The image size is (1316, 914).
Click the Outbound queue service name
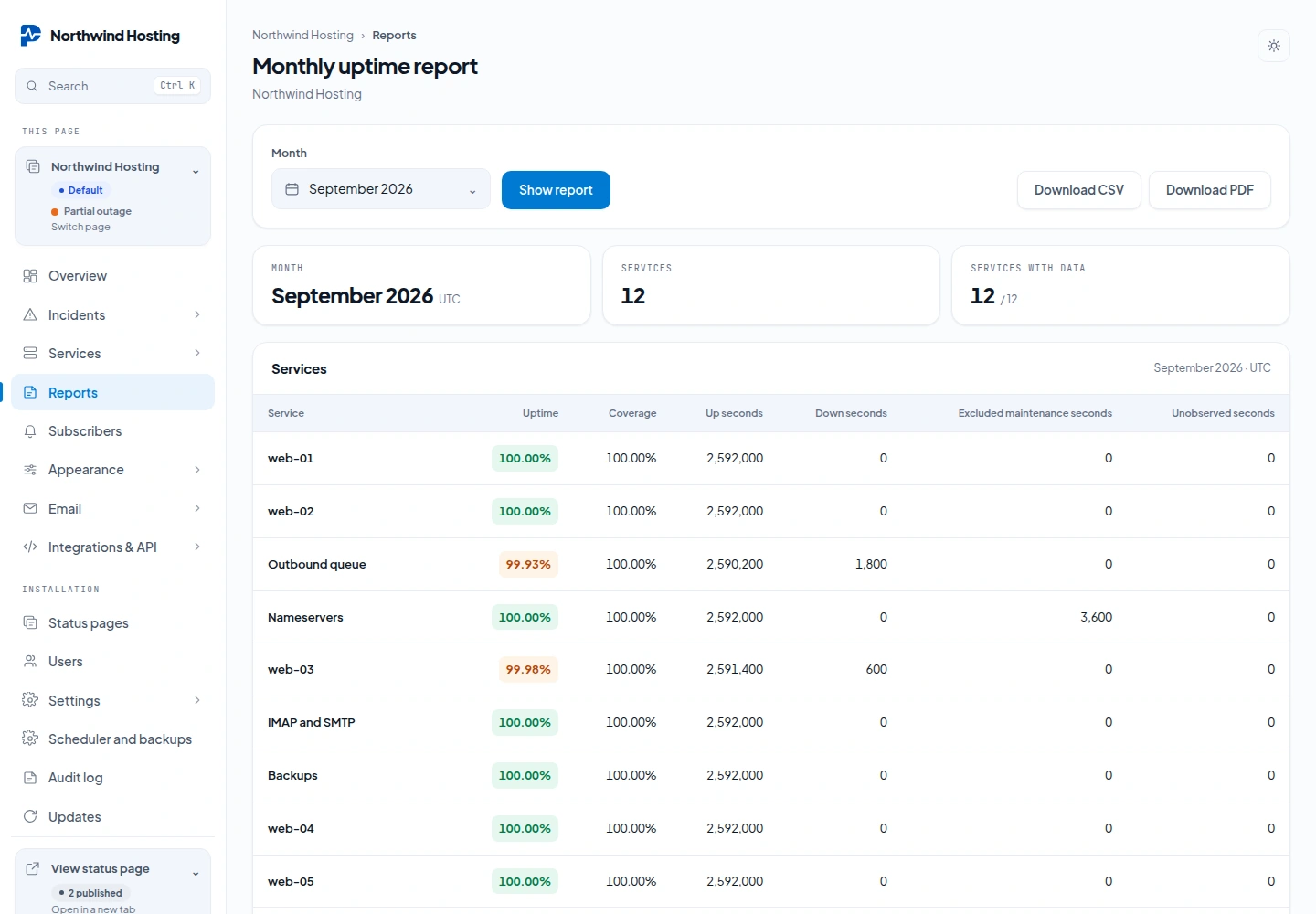pos(317,564)
